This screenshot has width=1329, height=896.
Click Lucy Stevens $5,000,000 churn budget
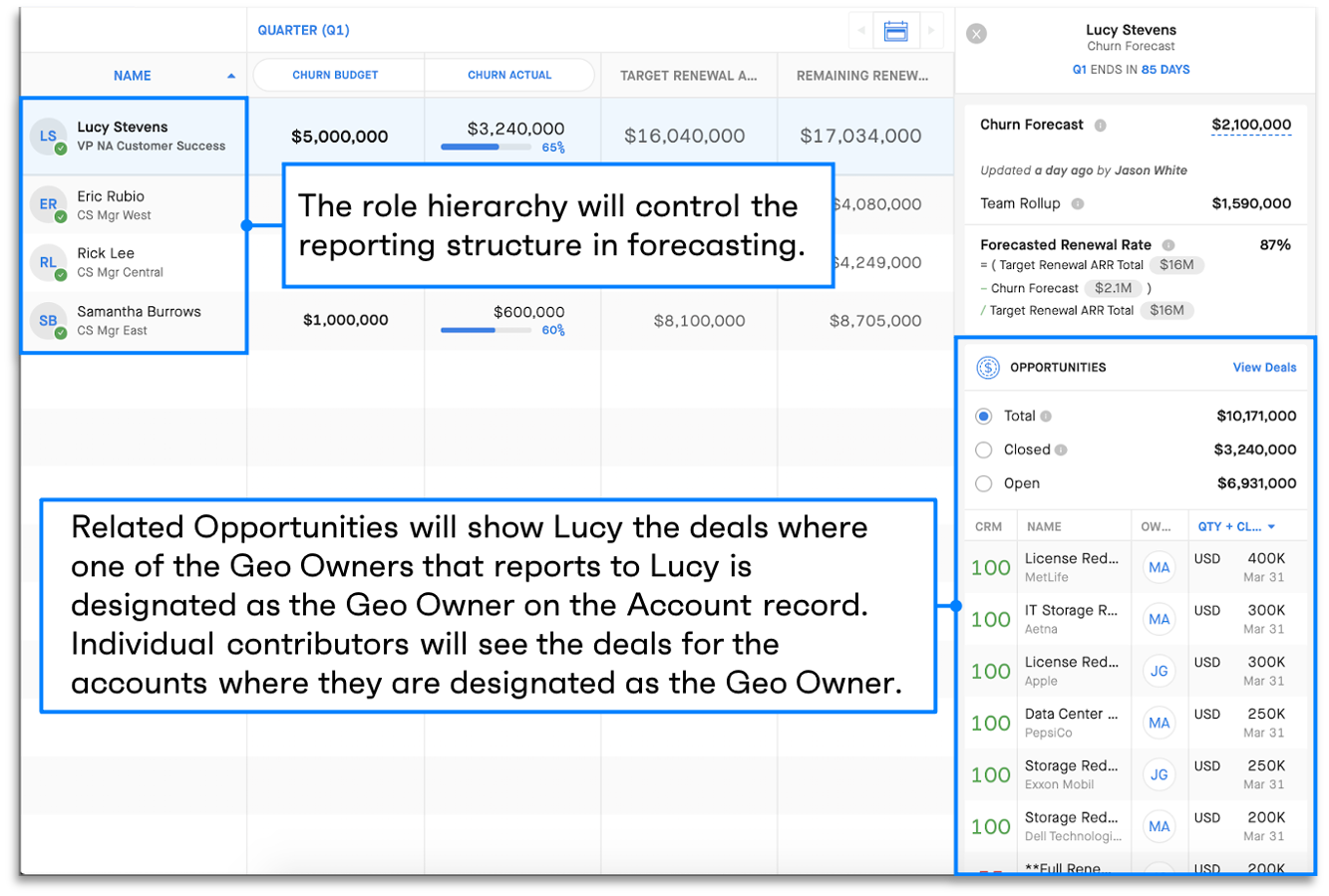click(340, 137)
